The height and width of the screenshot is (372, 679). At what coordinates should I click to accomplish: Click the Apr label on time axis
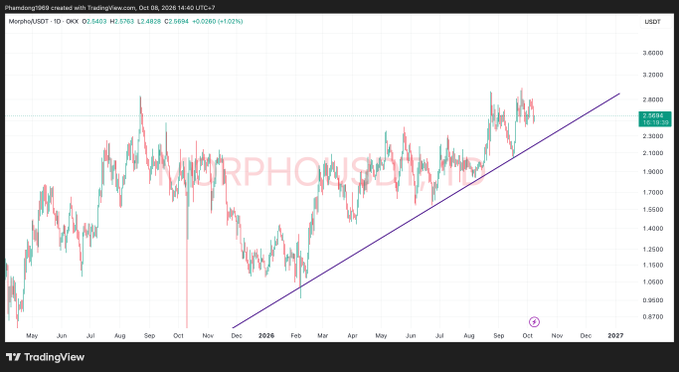click(x=352, y=336)
